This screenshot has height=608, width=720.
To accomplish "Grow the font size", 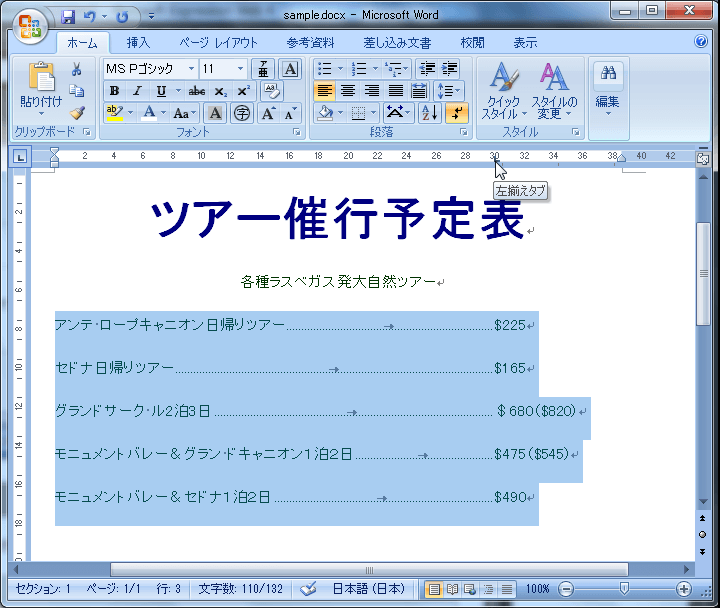I will (268, 113).
